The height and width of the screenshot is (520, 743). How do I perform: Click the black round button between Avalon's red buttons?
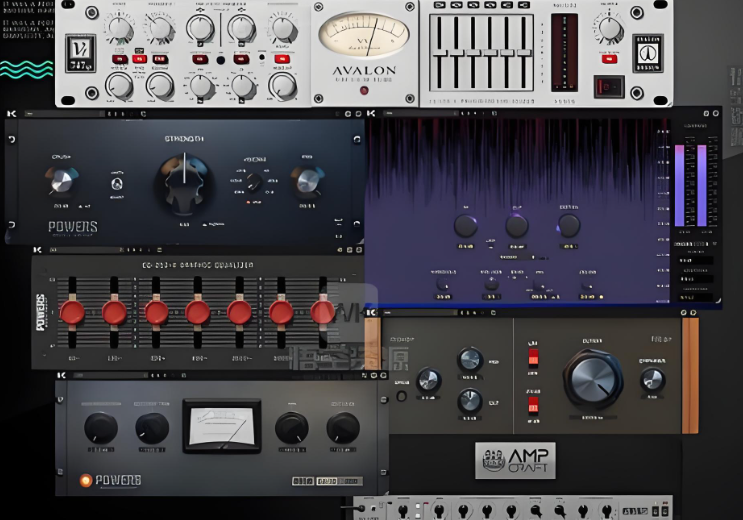pyautogui.click(x=220, y=60)
